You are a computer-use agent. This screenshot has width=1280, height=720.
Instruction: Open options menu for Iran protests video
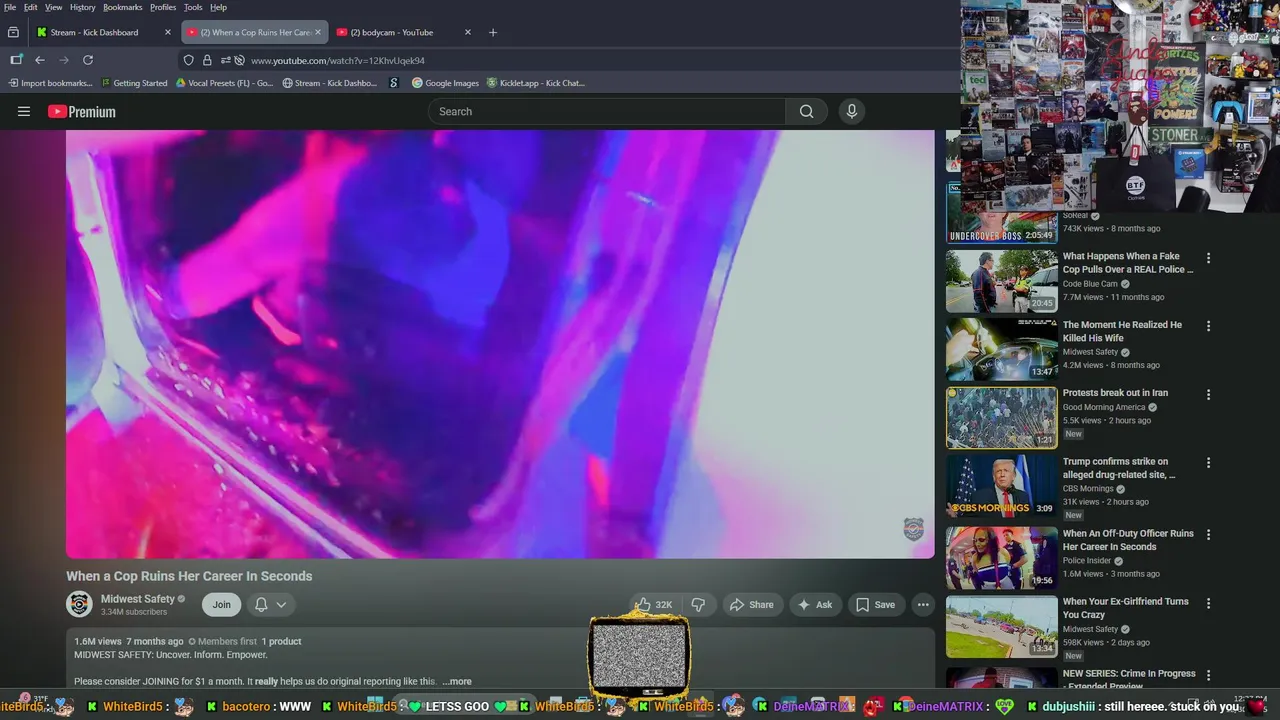[1208, 395]
